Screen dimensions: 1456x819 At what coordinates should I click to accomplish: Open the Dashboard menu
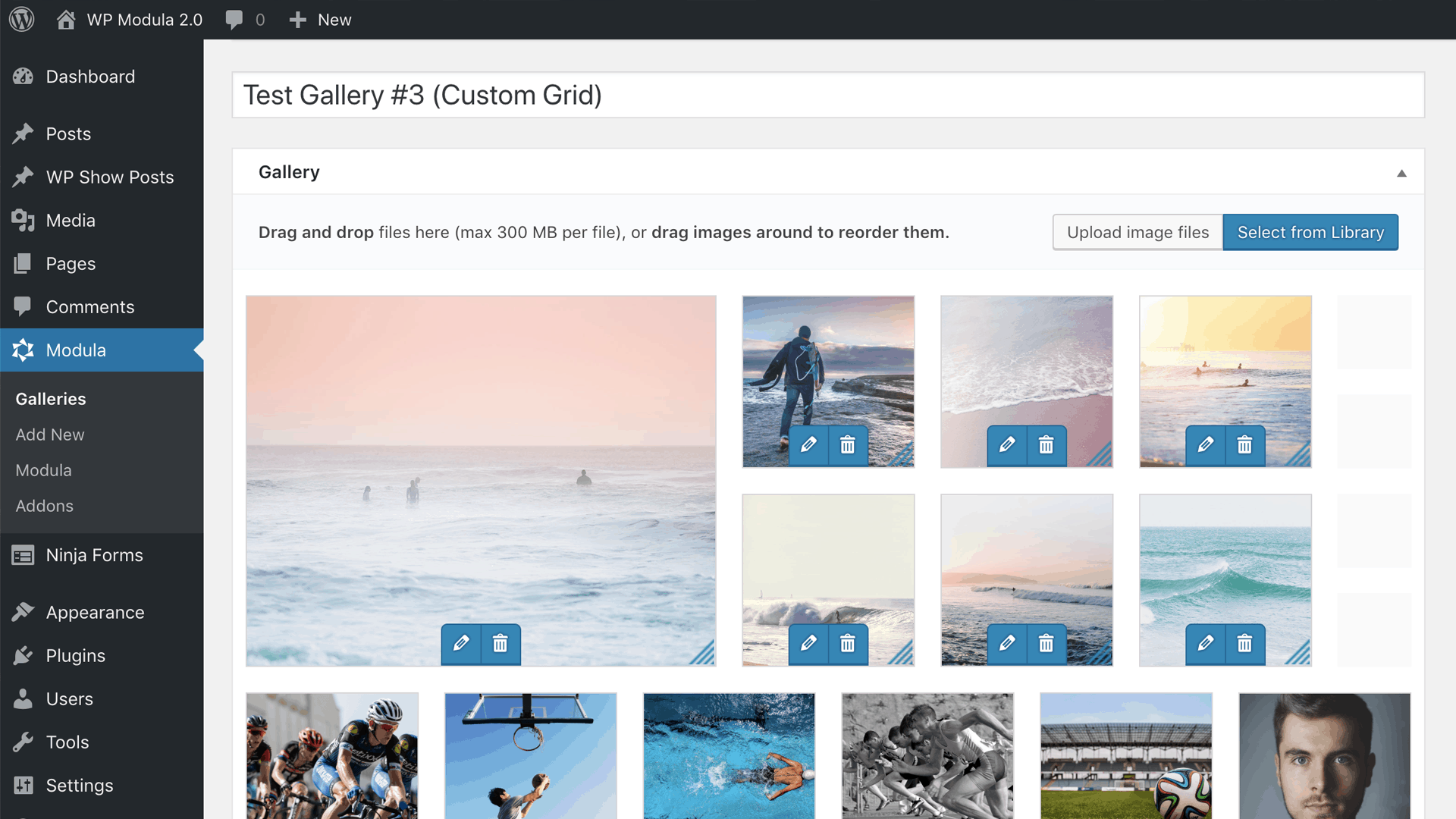(102, 77)
